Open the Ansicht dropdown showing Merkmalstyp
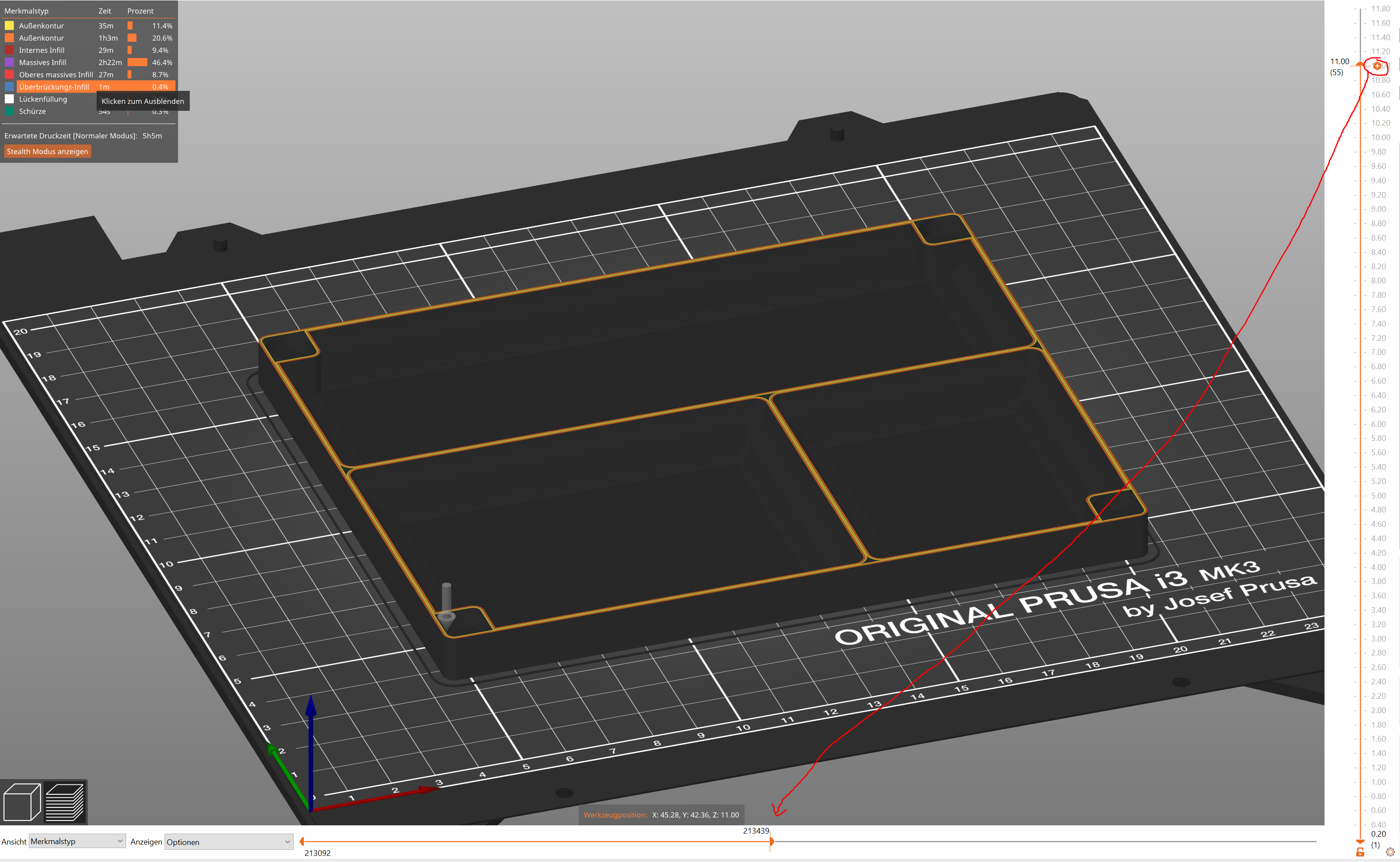Screen dimensions: 1400x862 (x=76, y=841)
